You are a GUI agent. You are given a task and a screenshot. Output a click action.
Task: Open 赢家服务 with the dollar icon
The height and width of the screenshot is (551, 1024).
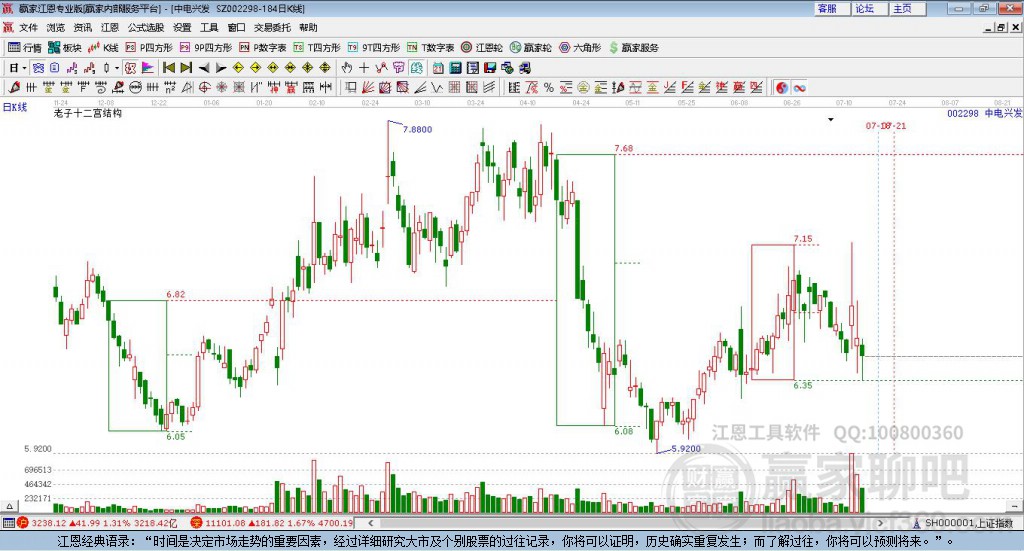click(633, 48)
